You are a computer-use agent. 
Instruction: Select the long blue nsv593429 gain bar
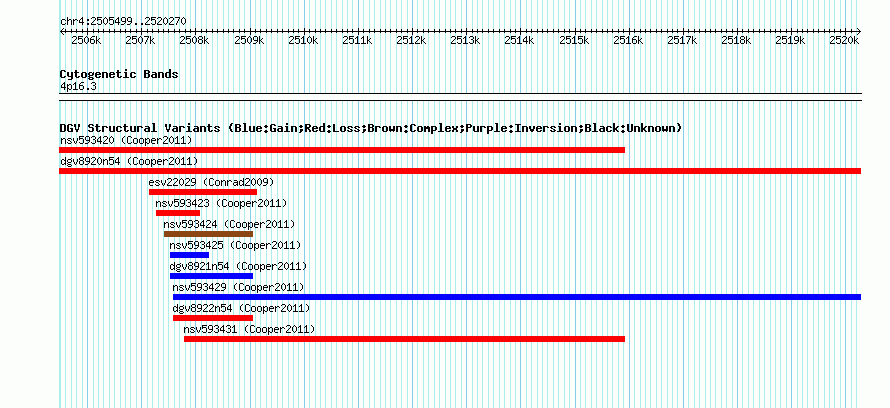(517, 297)
